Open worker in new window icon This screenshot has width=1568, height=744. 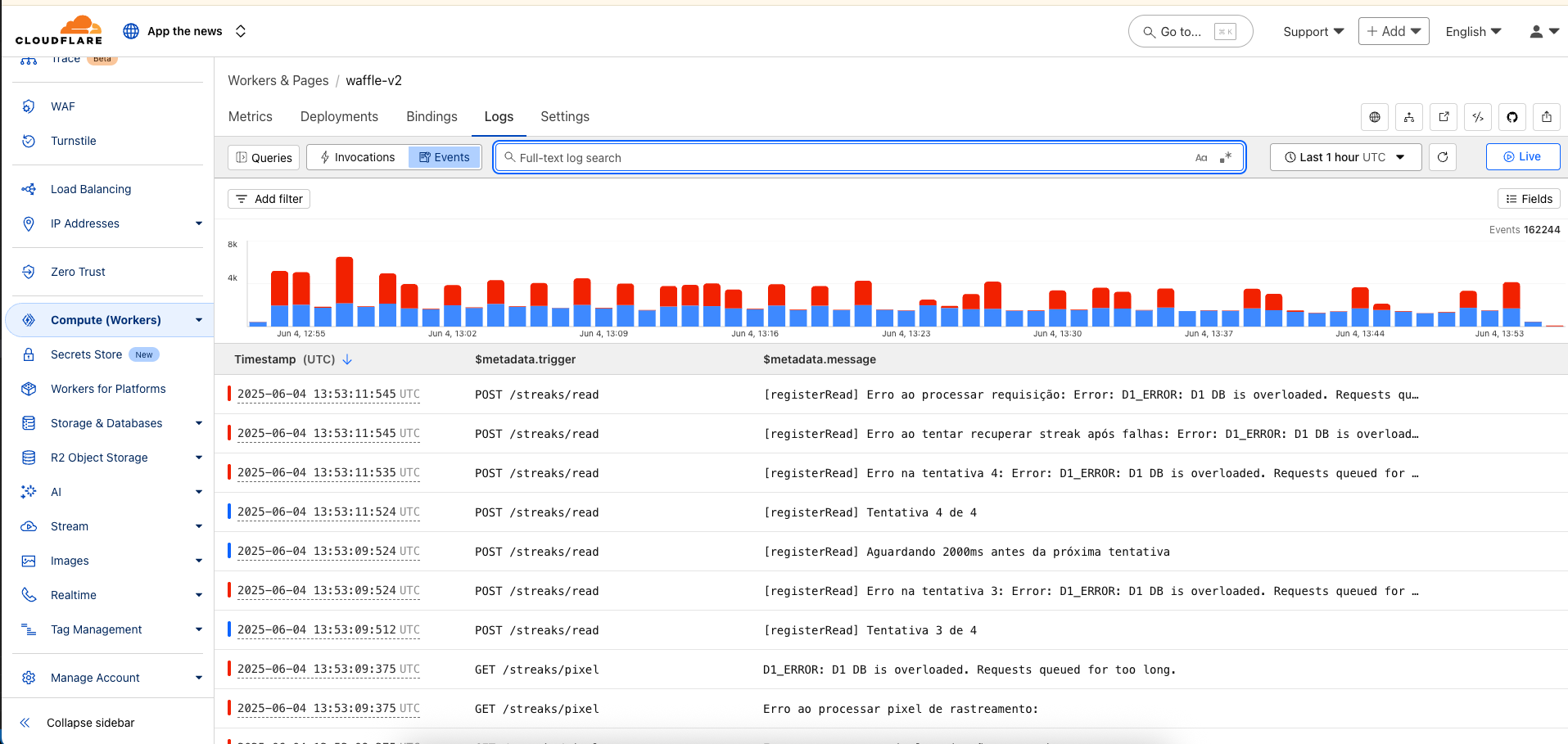point(1444,117)
